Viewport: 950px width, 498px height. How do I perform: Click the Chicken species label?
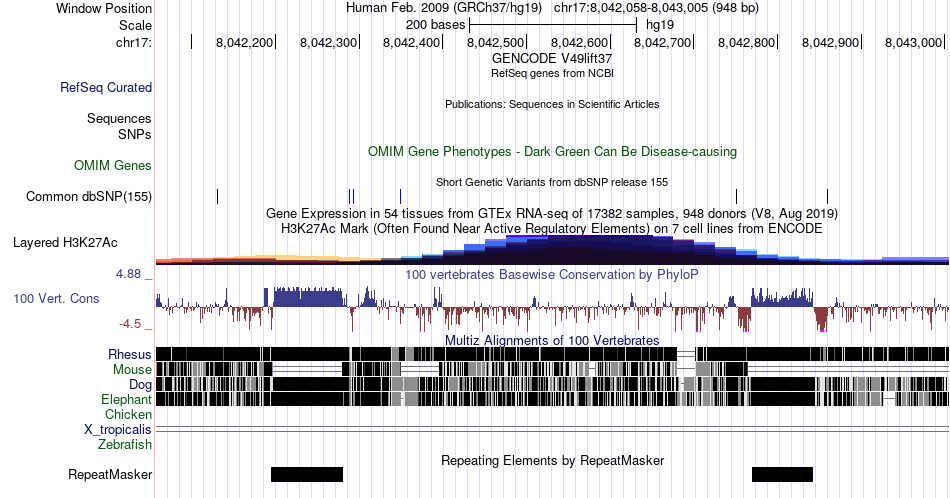(x=128, y=414)
